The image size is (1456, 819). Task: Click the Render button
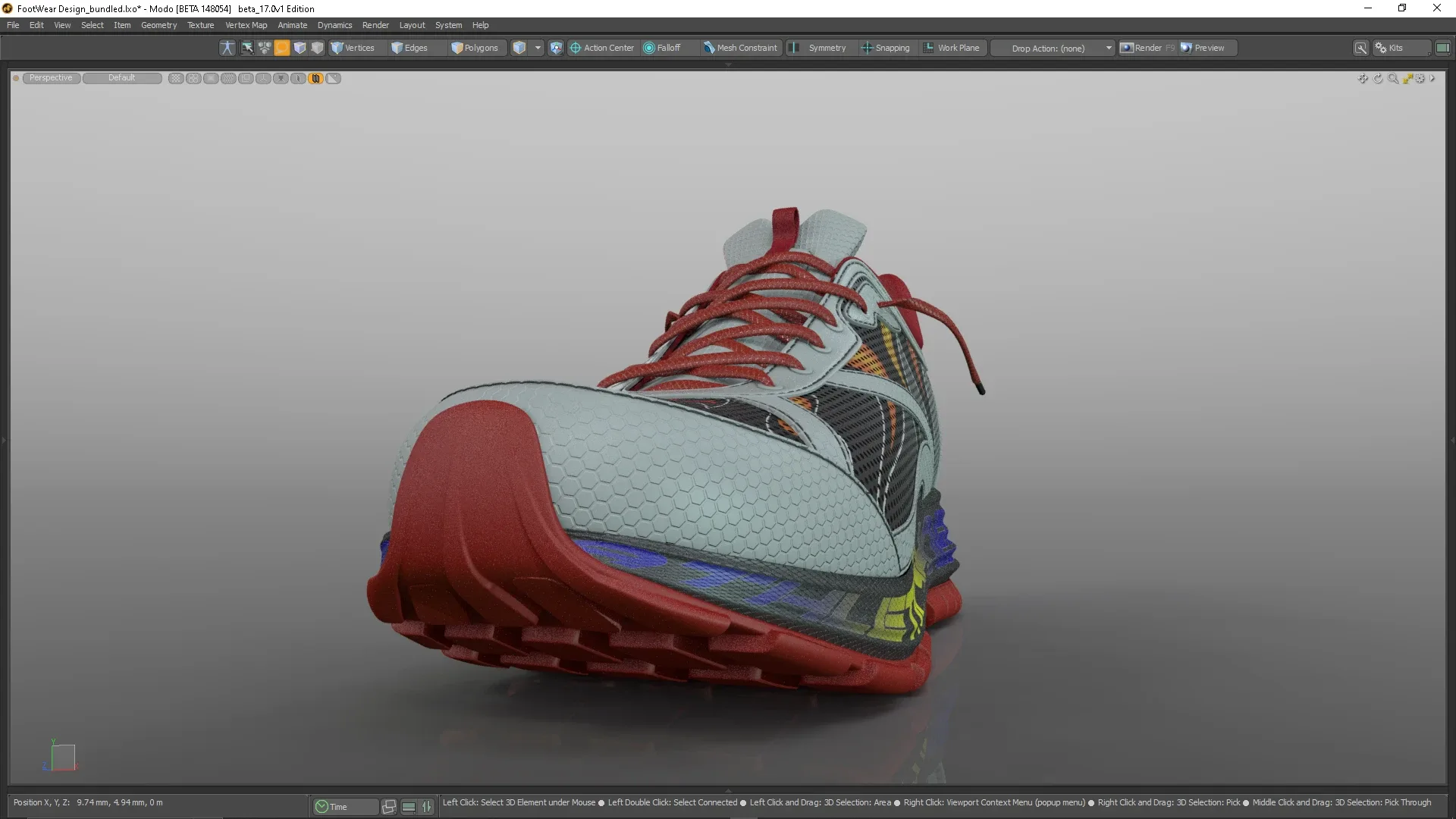point(1147,48)
